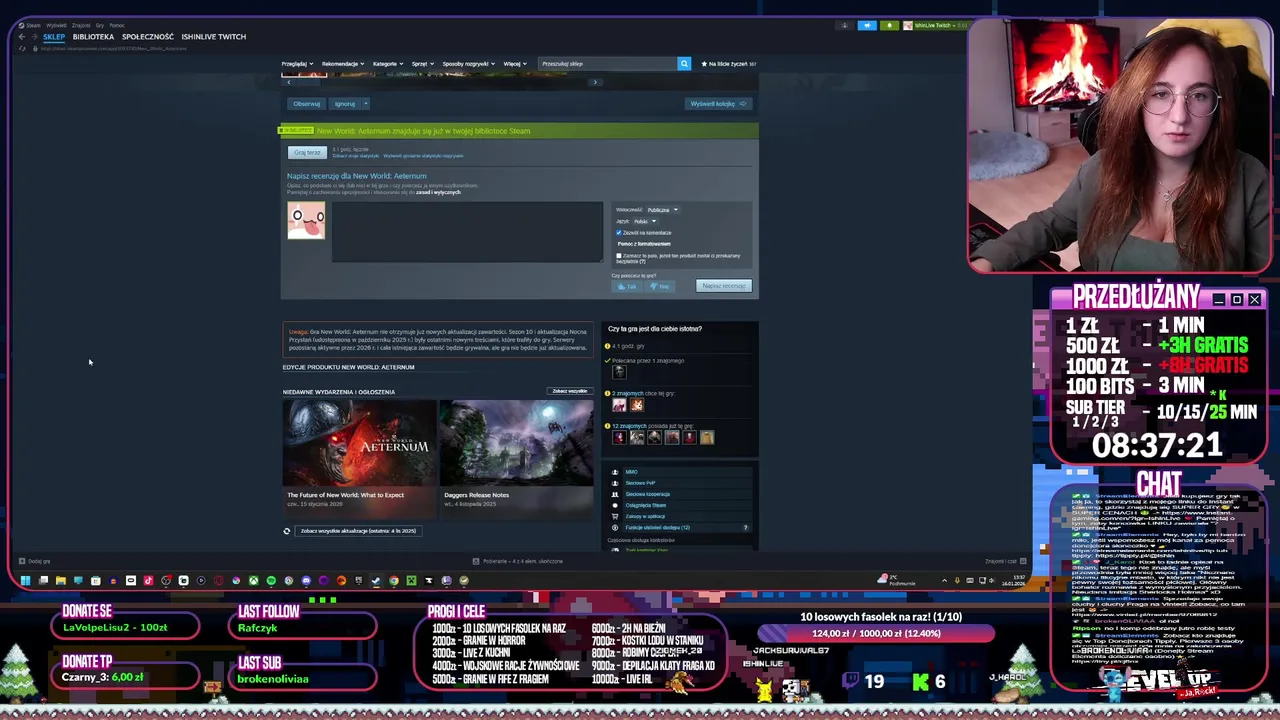
Task: Open the wishlist star link
Action: tap(727, 64)
